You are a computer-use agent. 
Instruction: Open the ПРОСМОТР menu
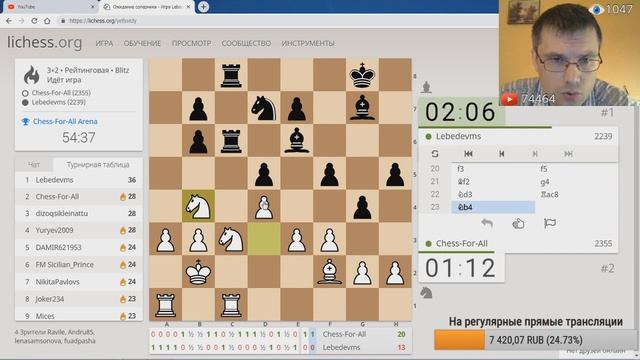click(x=191, y=43)
